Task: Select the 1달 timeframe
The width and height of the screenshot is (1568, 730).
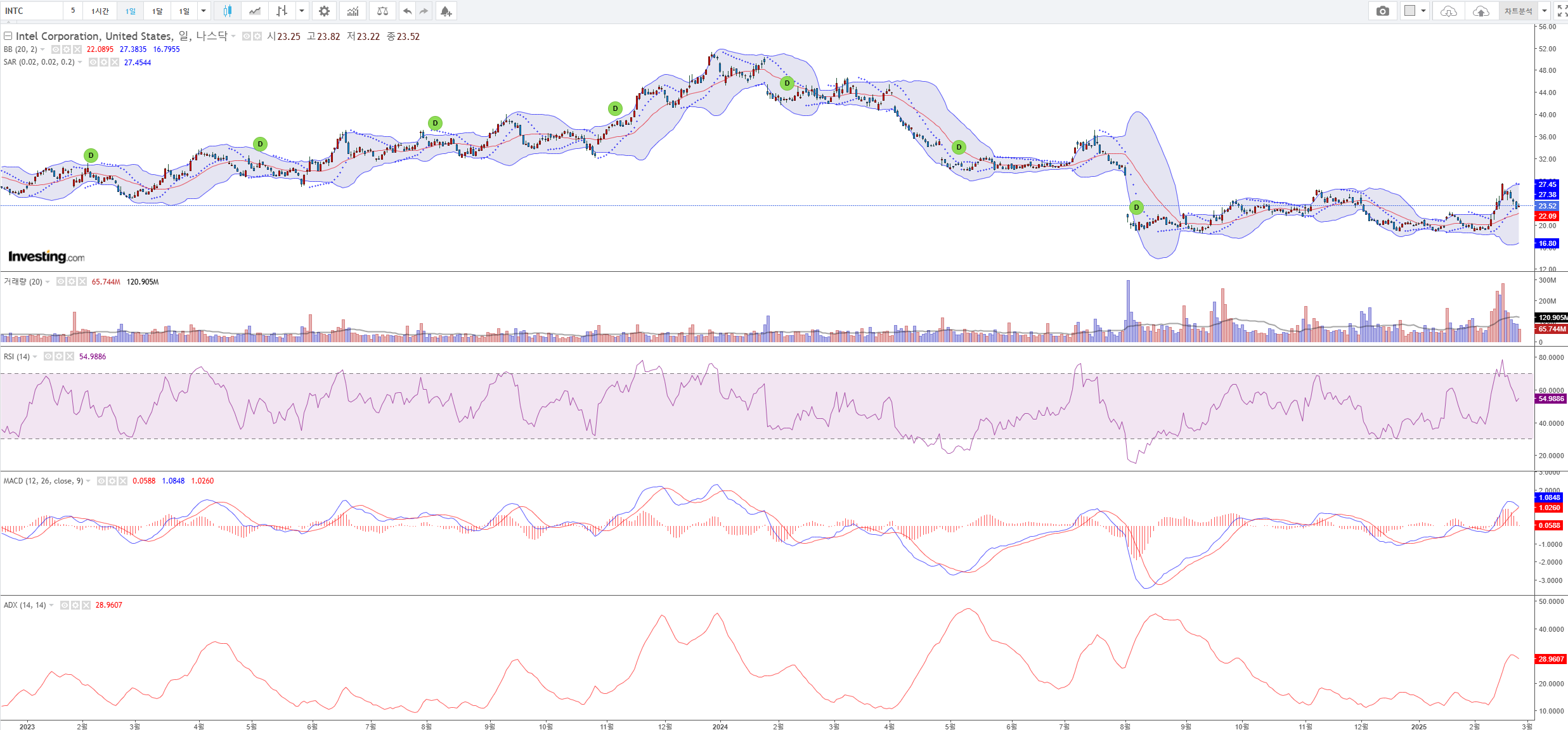Action: pos(157,11)
